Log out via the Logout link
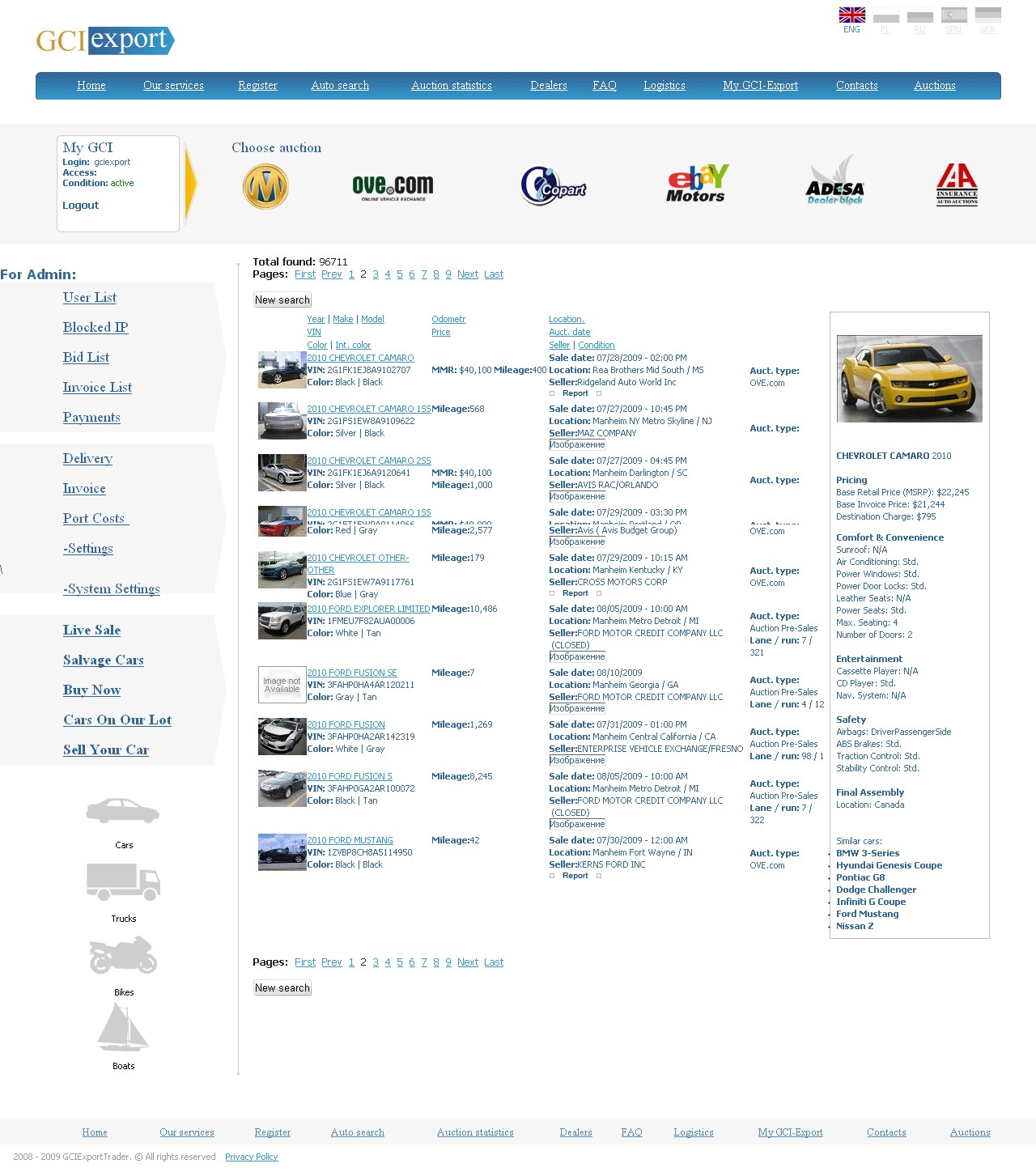Screen dimensions: 1036x1172 click(x=81, y=206)
